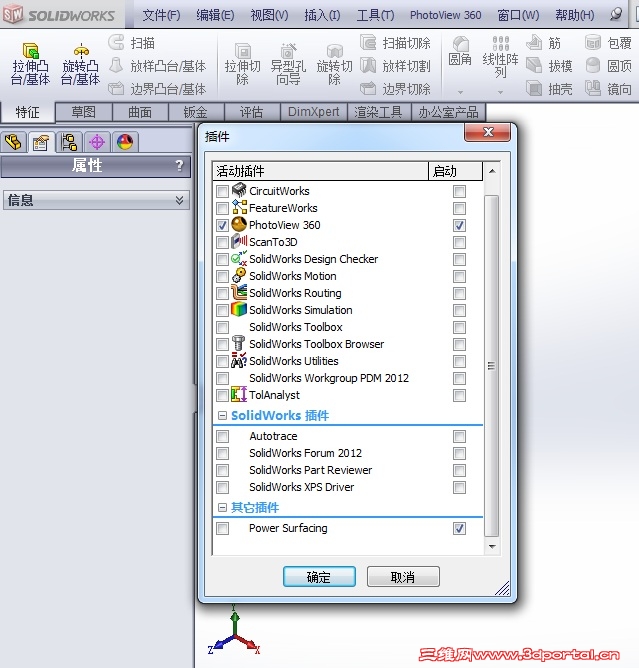This screenshot has height=668, width=639.
Task: Open the 编辑(E) menu
Action: pos(215,15)
